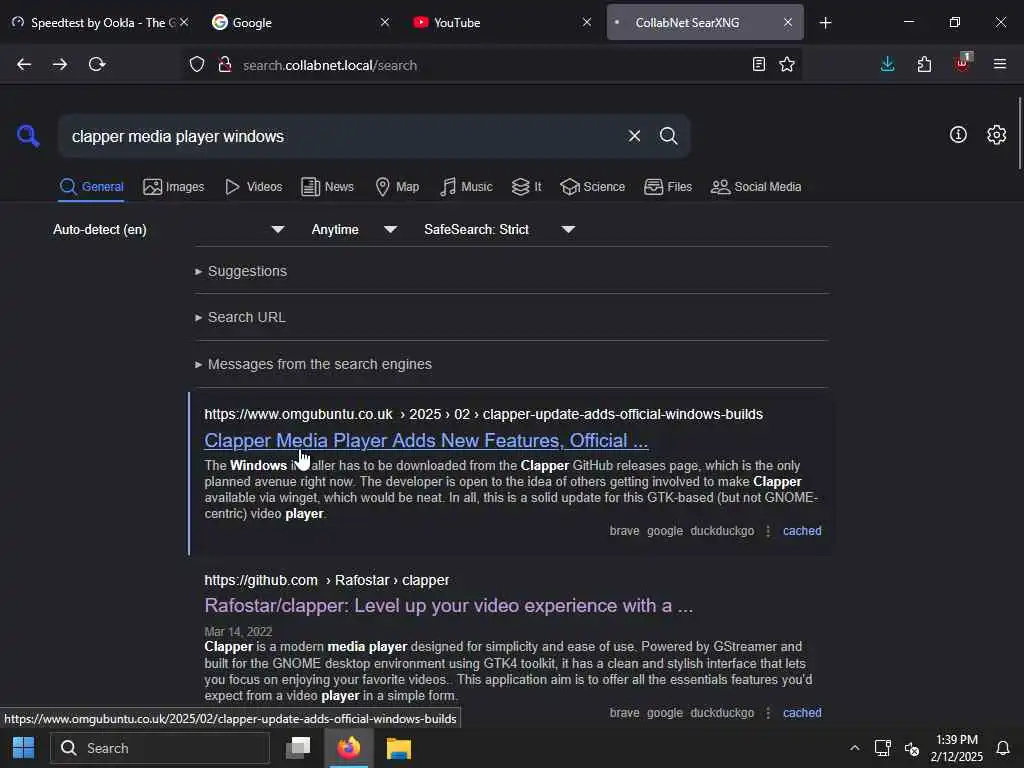The width and height of the screenshot is (1024, 768).
Task: Click the page vertical scrollbar
Action: click(x=1019, y=134)
